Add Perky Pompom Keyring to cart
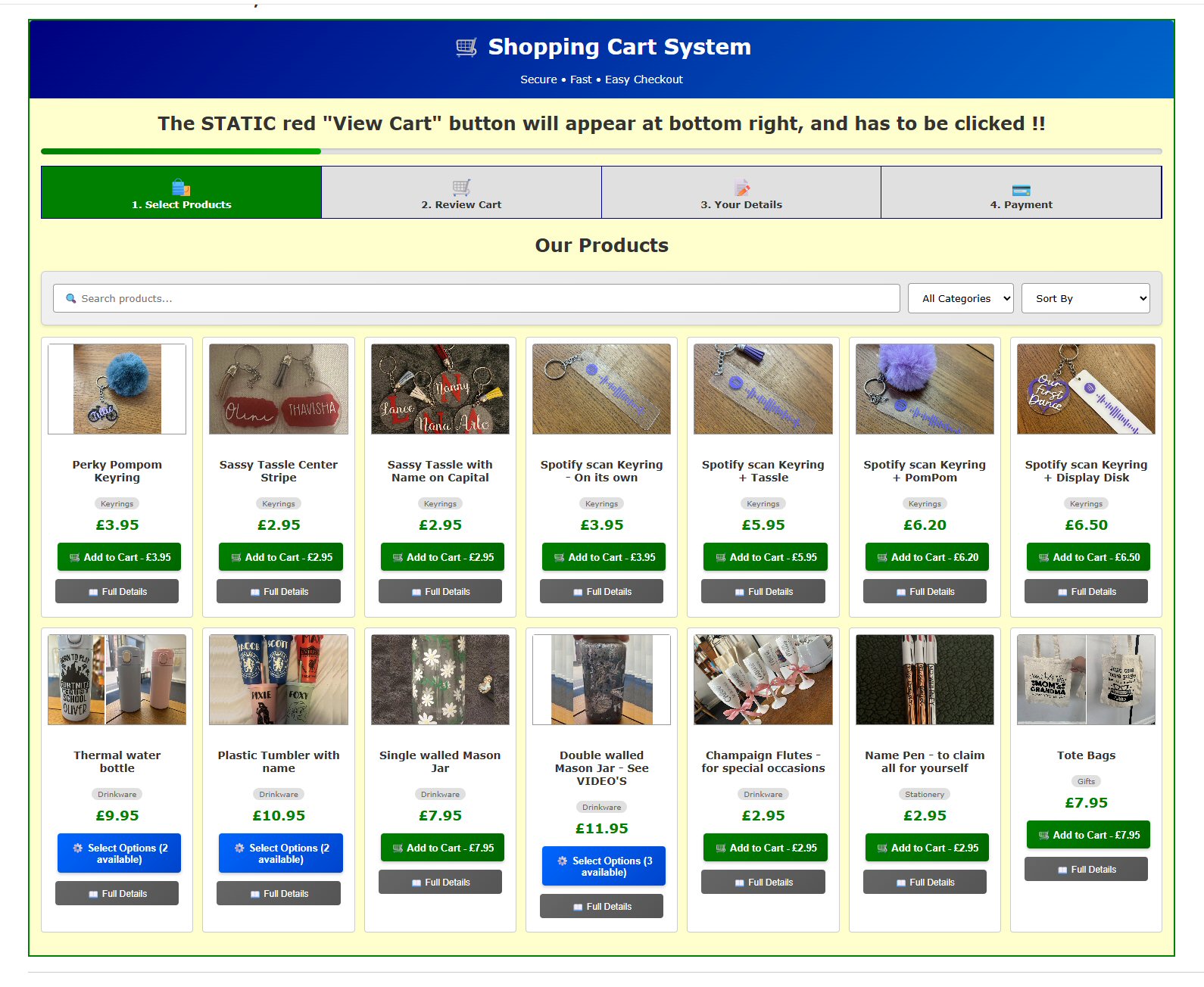Viewport: 1204px width, 987px height. (x=119, y=557)
